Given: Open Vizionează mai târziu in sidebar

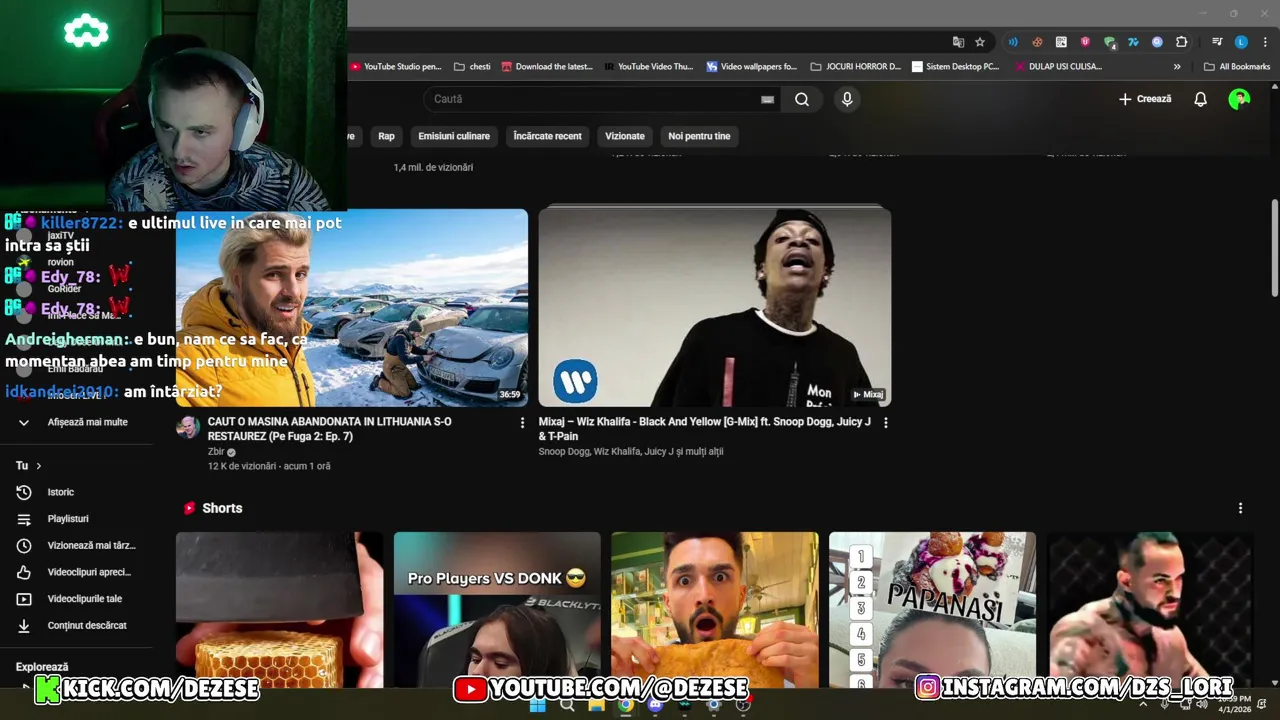Looking at the screenshot, I should [76, 545].
